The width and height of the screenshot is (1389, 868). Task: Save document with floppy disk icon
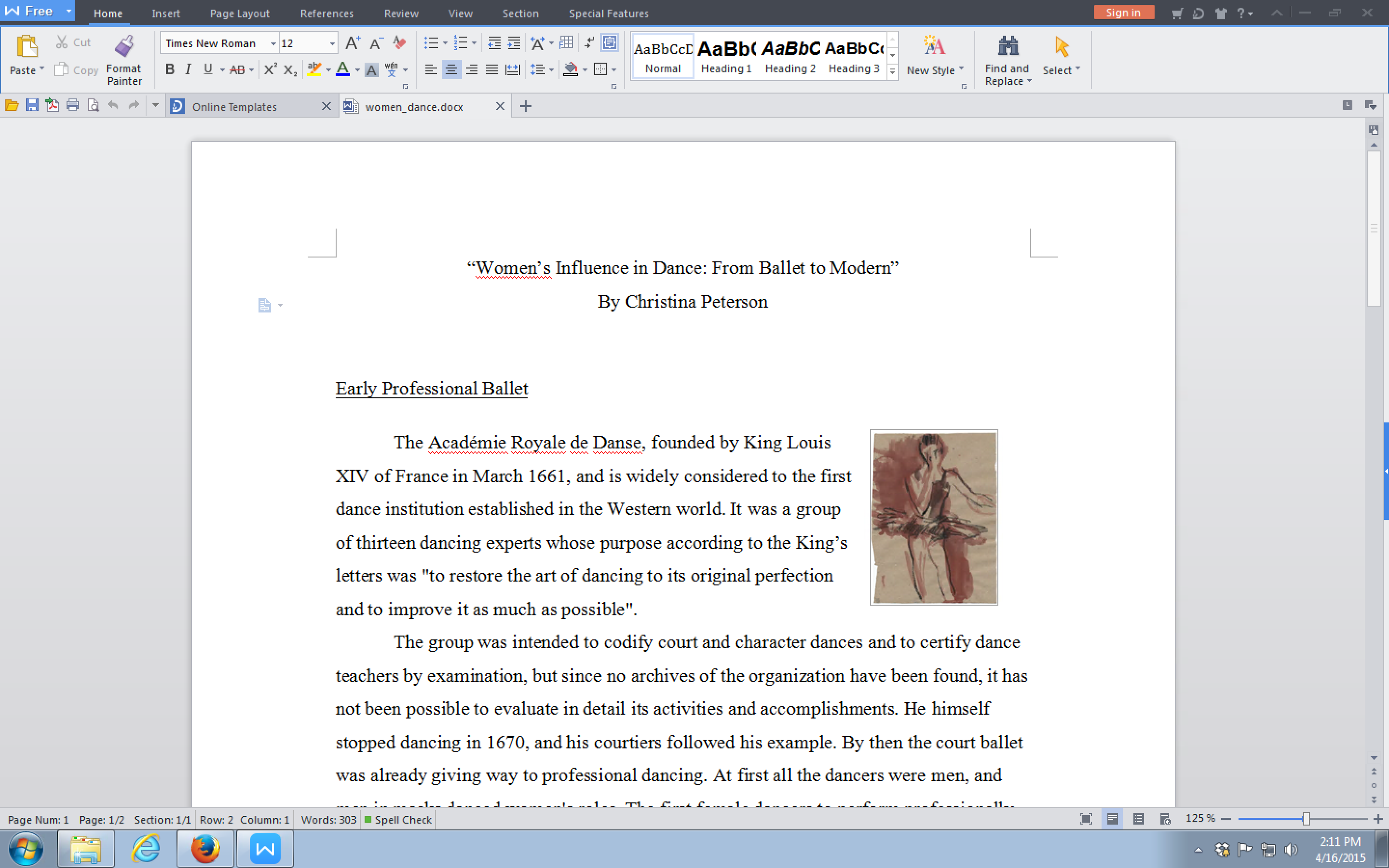tap(32, 106)
